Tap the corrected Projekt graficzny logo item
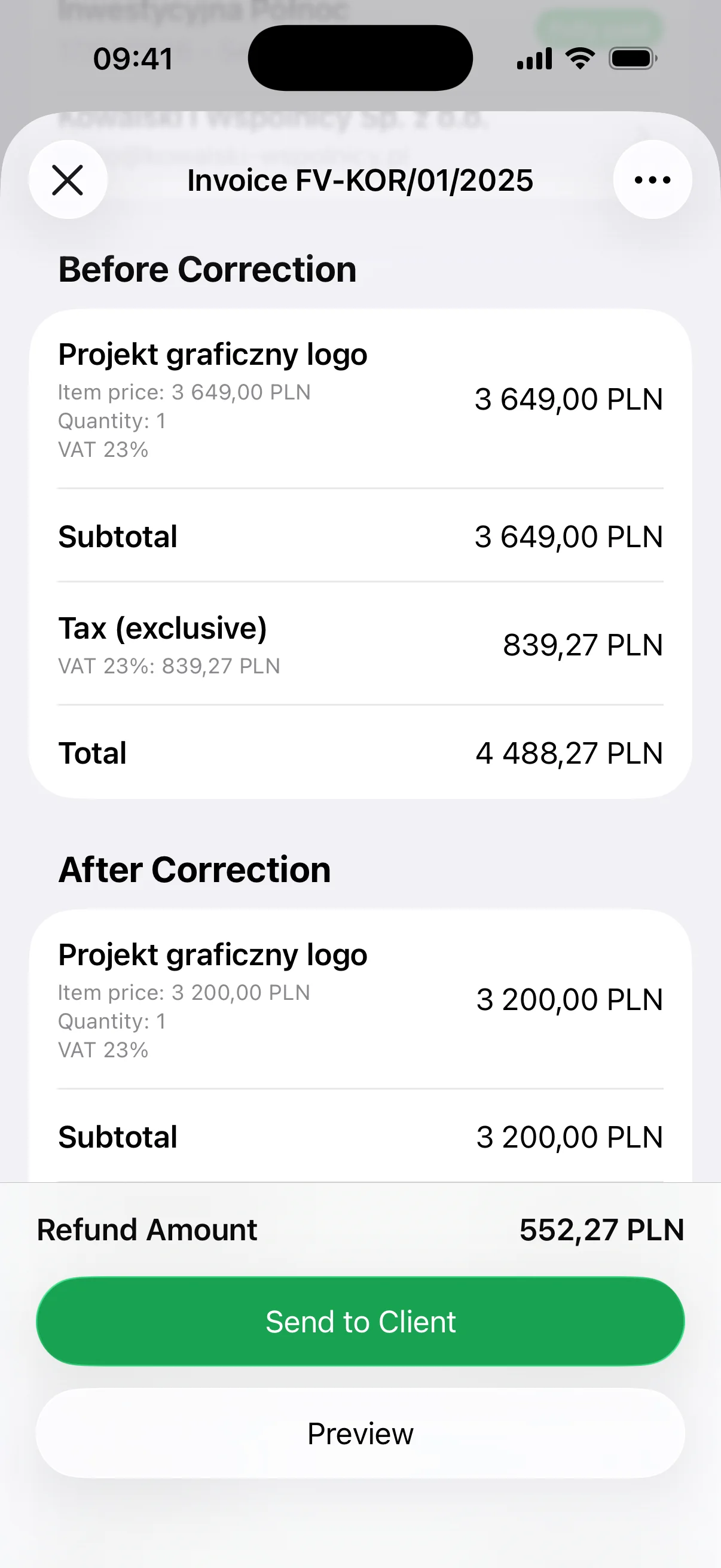721x1568 pixels. click(213, 955)
